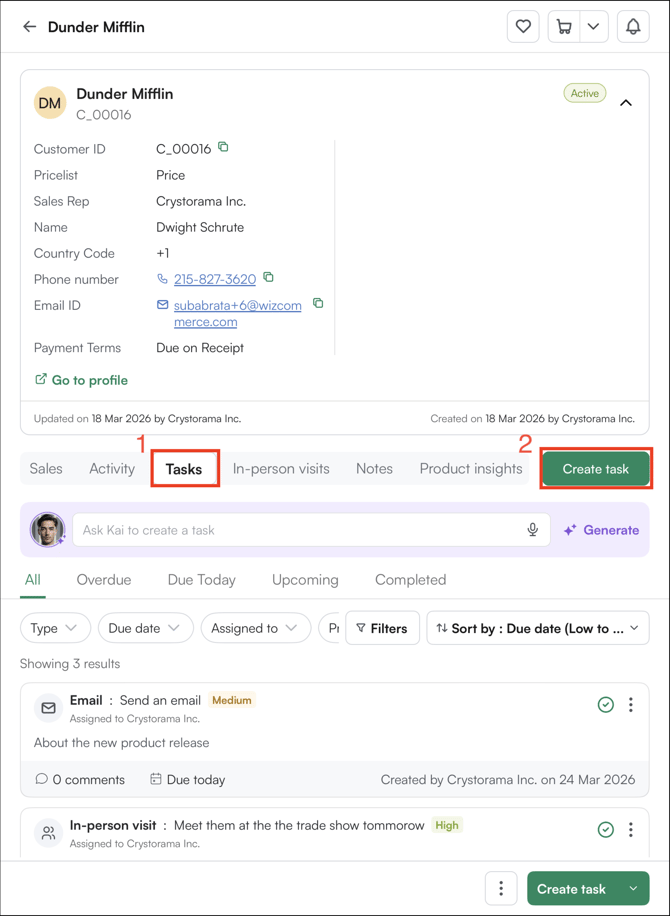670x916 pixels.
Task: Click 'About the new product release' text
Action: pos(121,742)
